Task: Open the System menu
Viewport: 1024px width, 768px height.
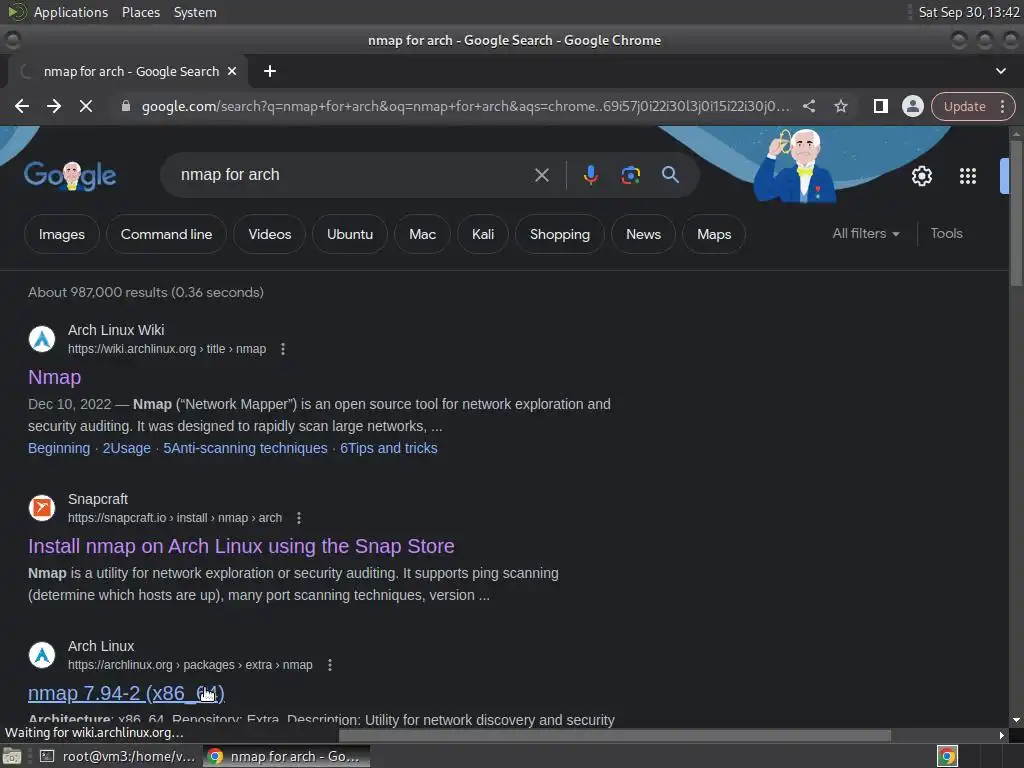Action: point(195,12)
